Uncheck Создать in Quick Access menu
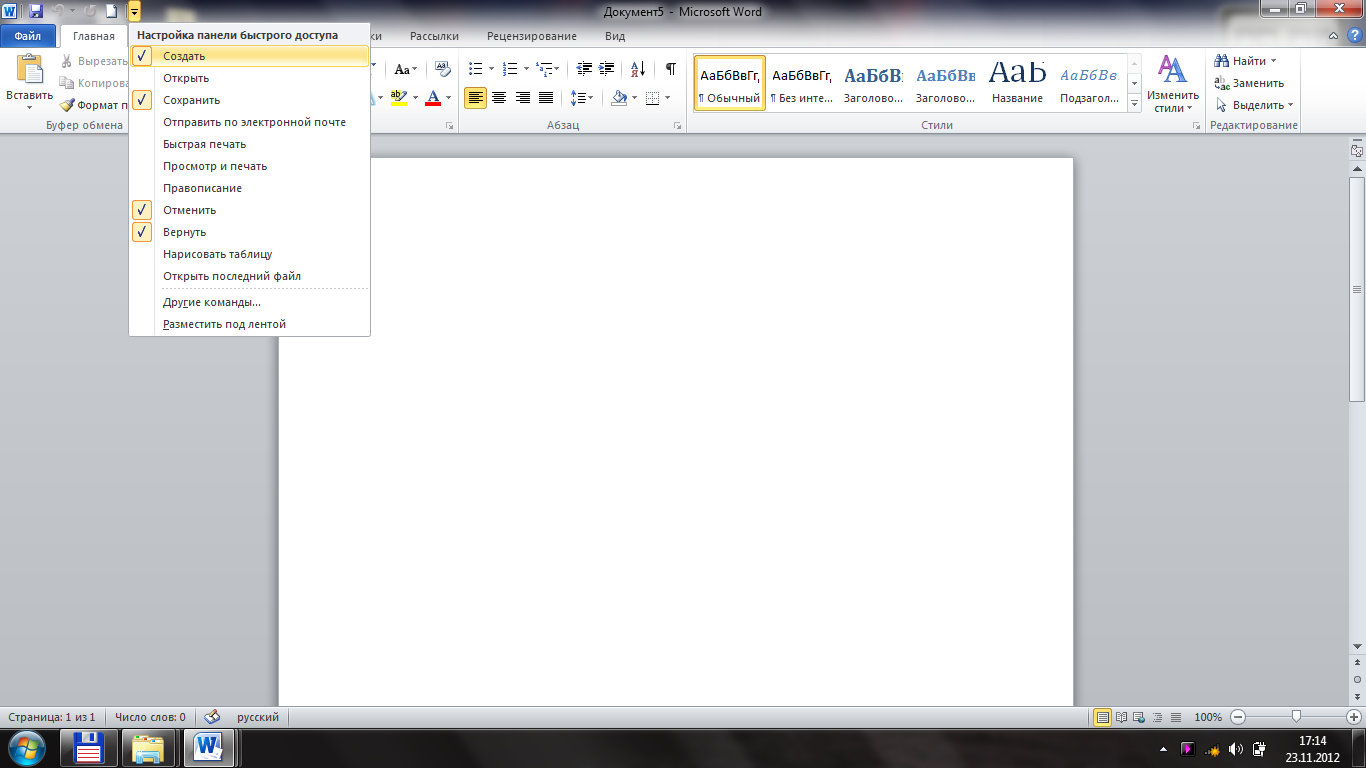The image size is (1366, 768). coord(250,56)
